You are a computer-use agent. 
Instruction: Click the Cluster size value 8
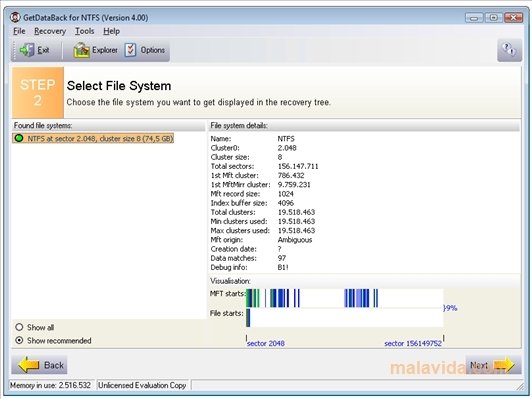pyautogui.click(x=280, y=157)
